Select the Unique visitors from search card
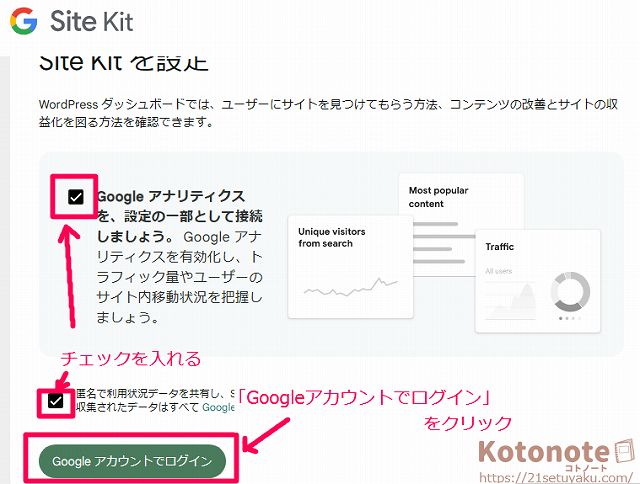Image resolution: width=640 pixels, height=484 pixels. pyautogui.click(x=350, y=267)
